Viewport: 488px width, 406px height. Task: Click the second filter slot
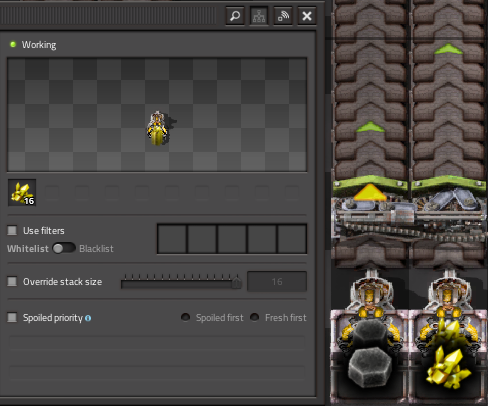point(202,239)
